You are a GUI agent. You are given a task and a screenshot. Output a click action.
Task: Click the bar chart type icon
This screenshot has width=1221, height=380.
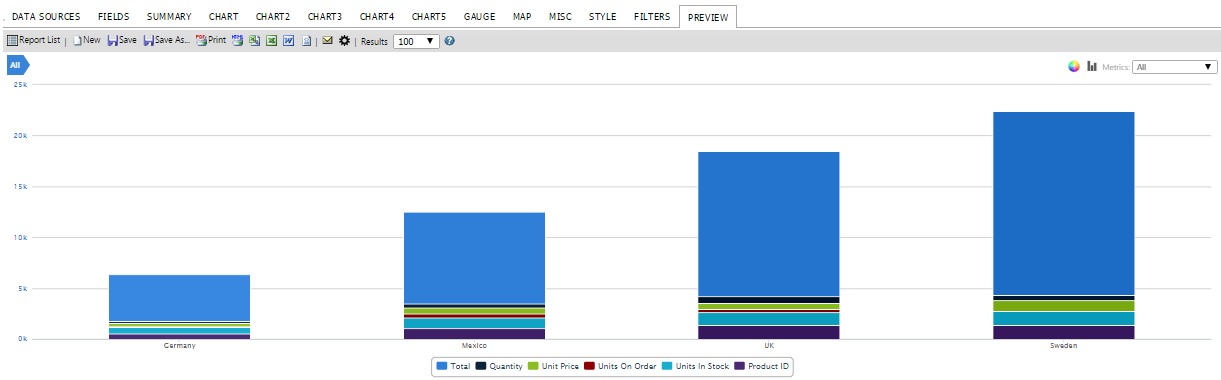[1092, 66]
